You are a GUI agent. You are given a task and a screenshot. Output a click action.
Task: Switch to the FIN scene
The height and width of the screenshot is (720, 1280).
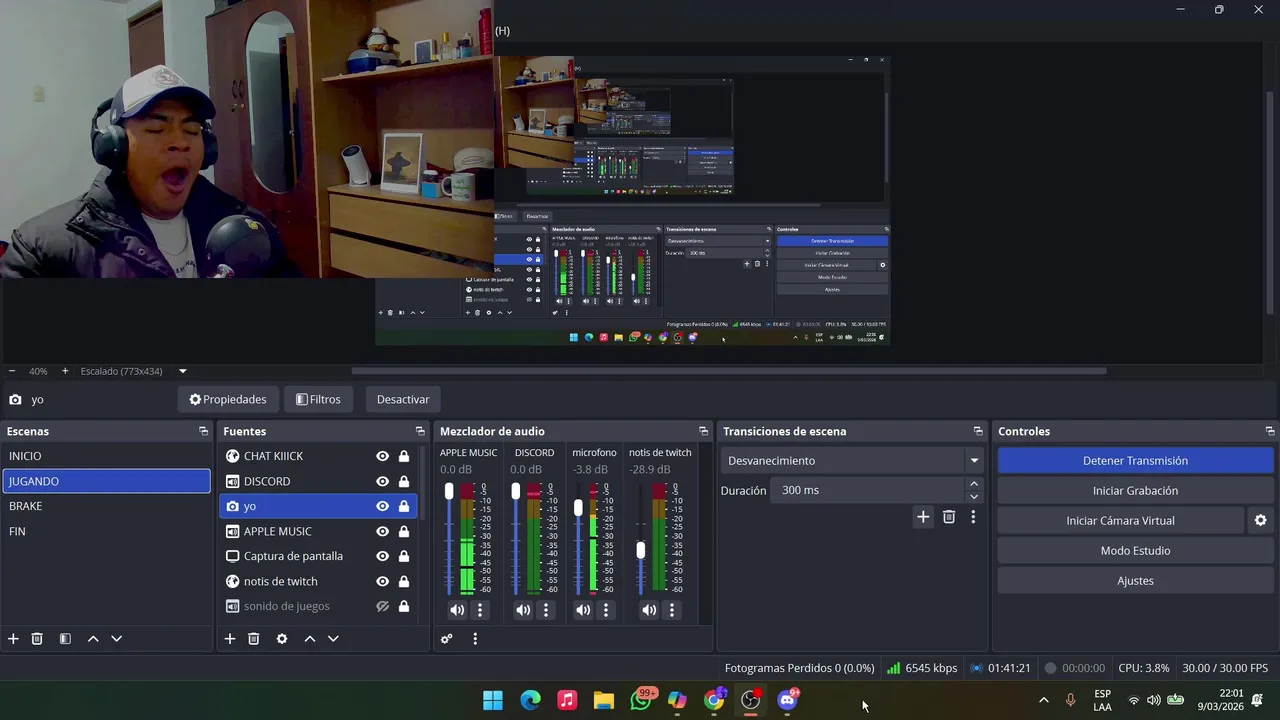tap(106, 531)
